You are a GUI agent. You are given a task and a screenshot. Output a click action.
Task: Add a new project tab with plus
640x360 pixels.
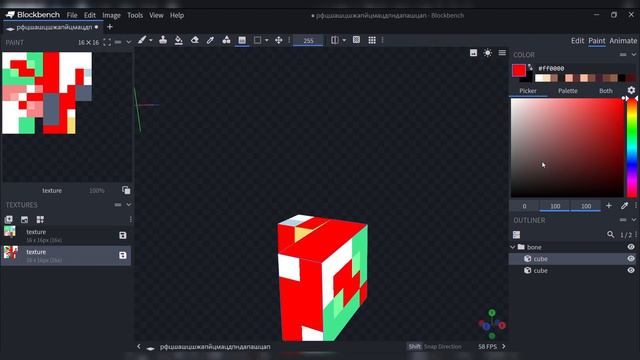109,27
